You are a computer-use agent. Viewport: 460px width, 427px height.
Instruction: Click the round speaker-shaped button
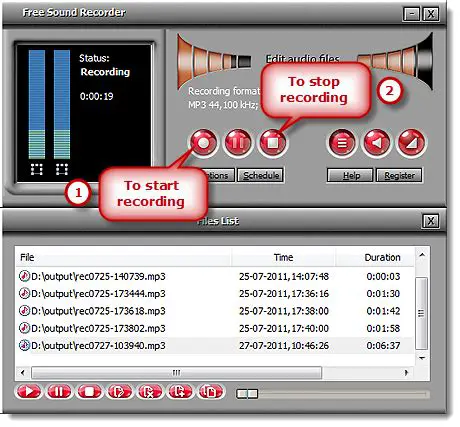(377, 143)
